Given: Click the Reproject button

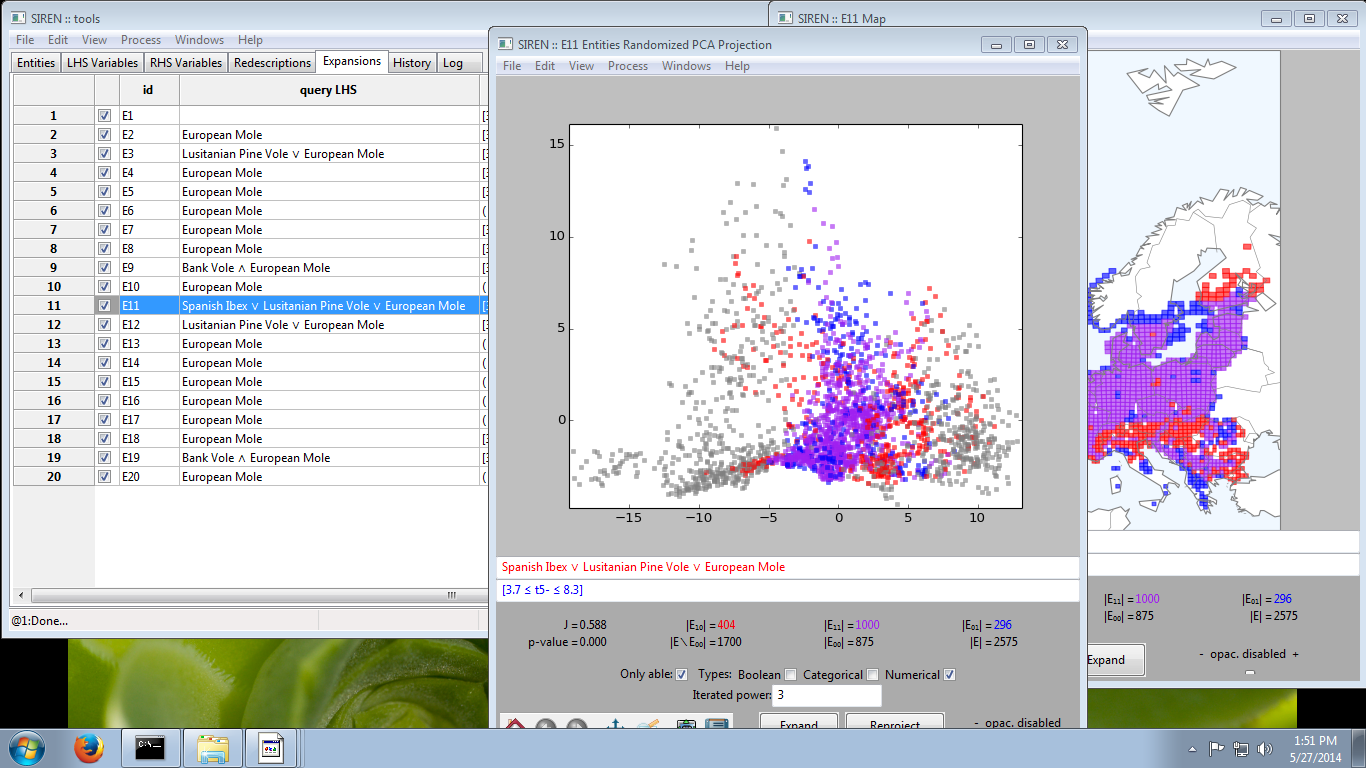Looking at the screenshot, I should point(895,724).
